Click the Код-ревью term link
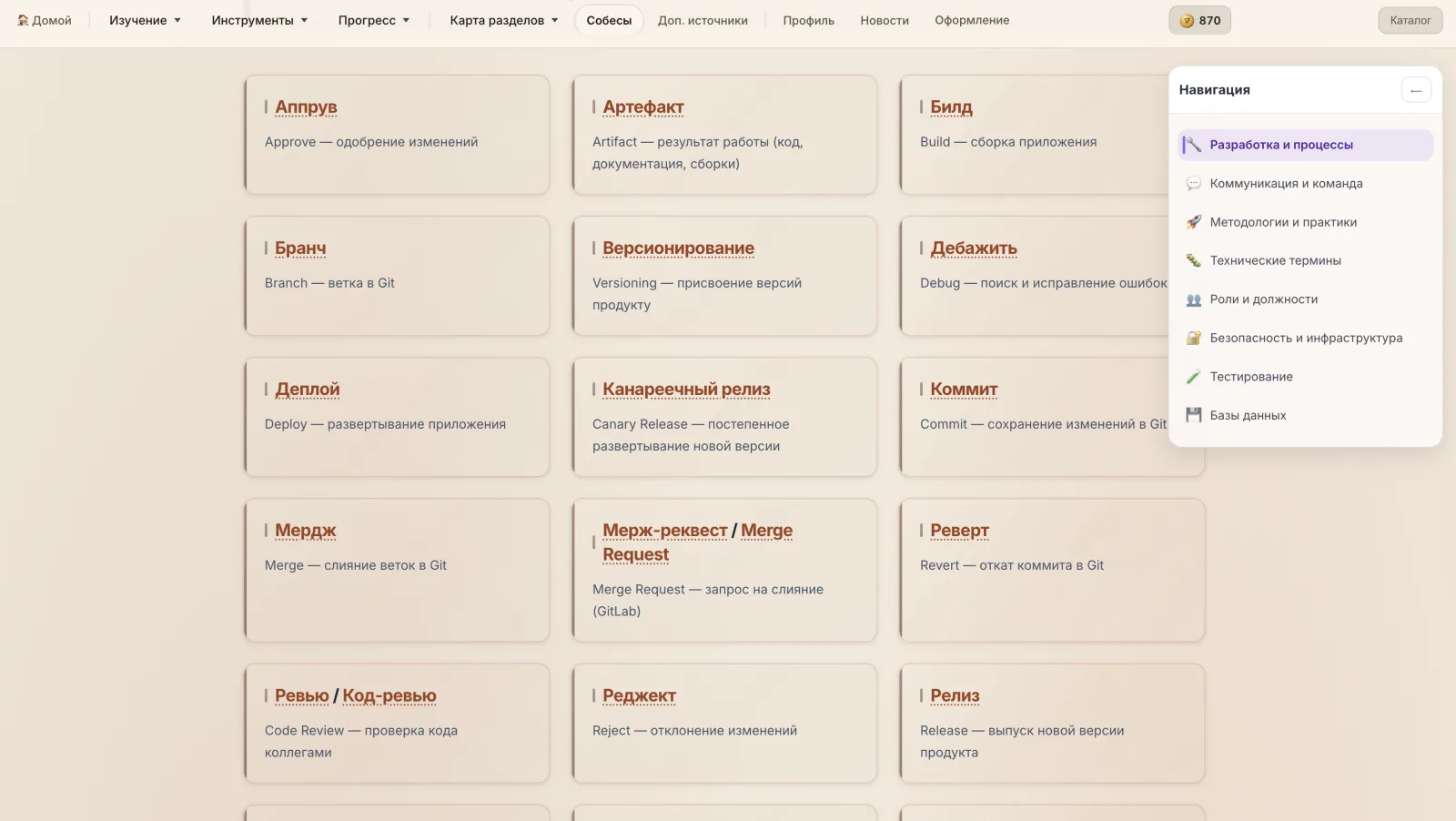Image resolution: width=1456 pixels, height=821 pixels. 389,696
